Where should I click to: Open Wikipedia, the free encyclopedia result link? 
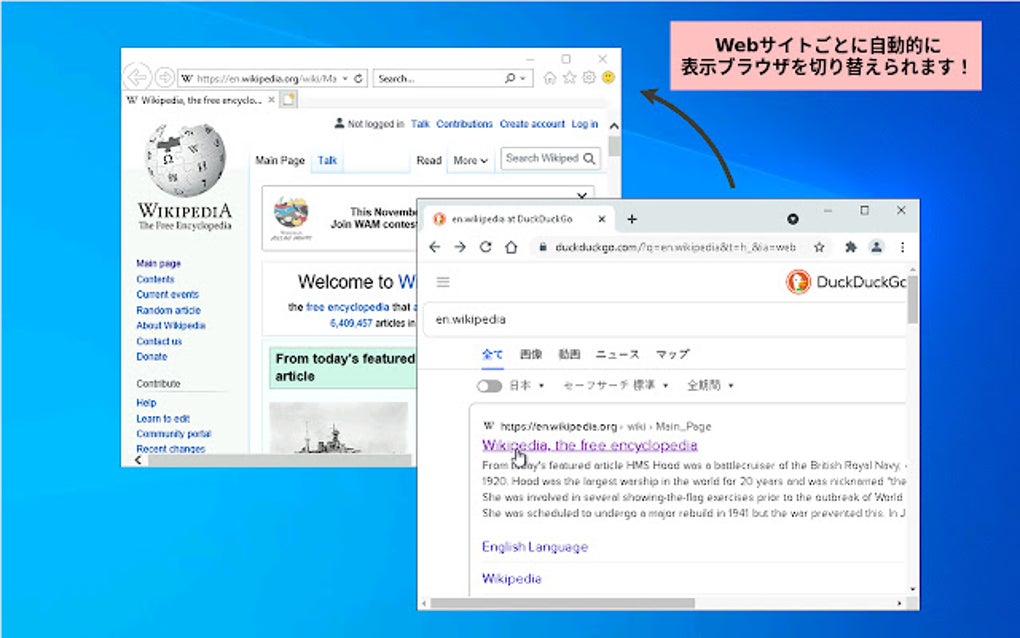pyautogui.click(x=589, y=445)
